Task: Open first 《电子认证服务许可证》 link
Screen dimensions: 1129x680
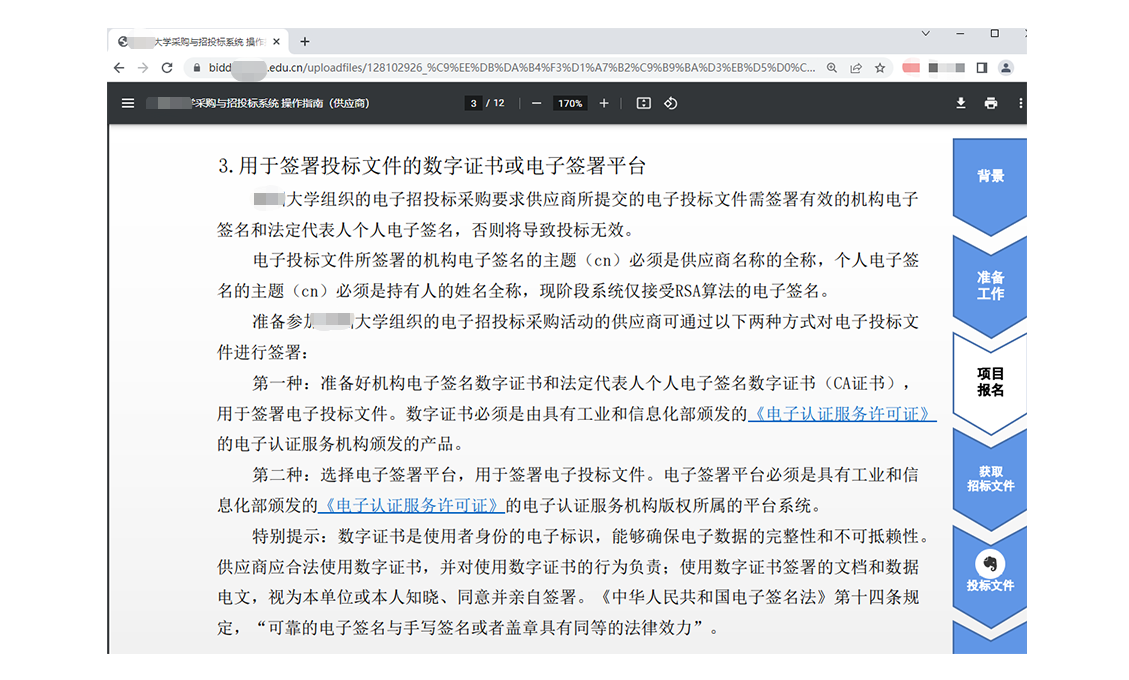Action: (842, 413)
